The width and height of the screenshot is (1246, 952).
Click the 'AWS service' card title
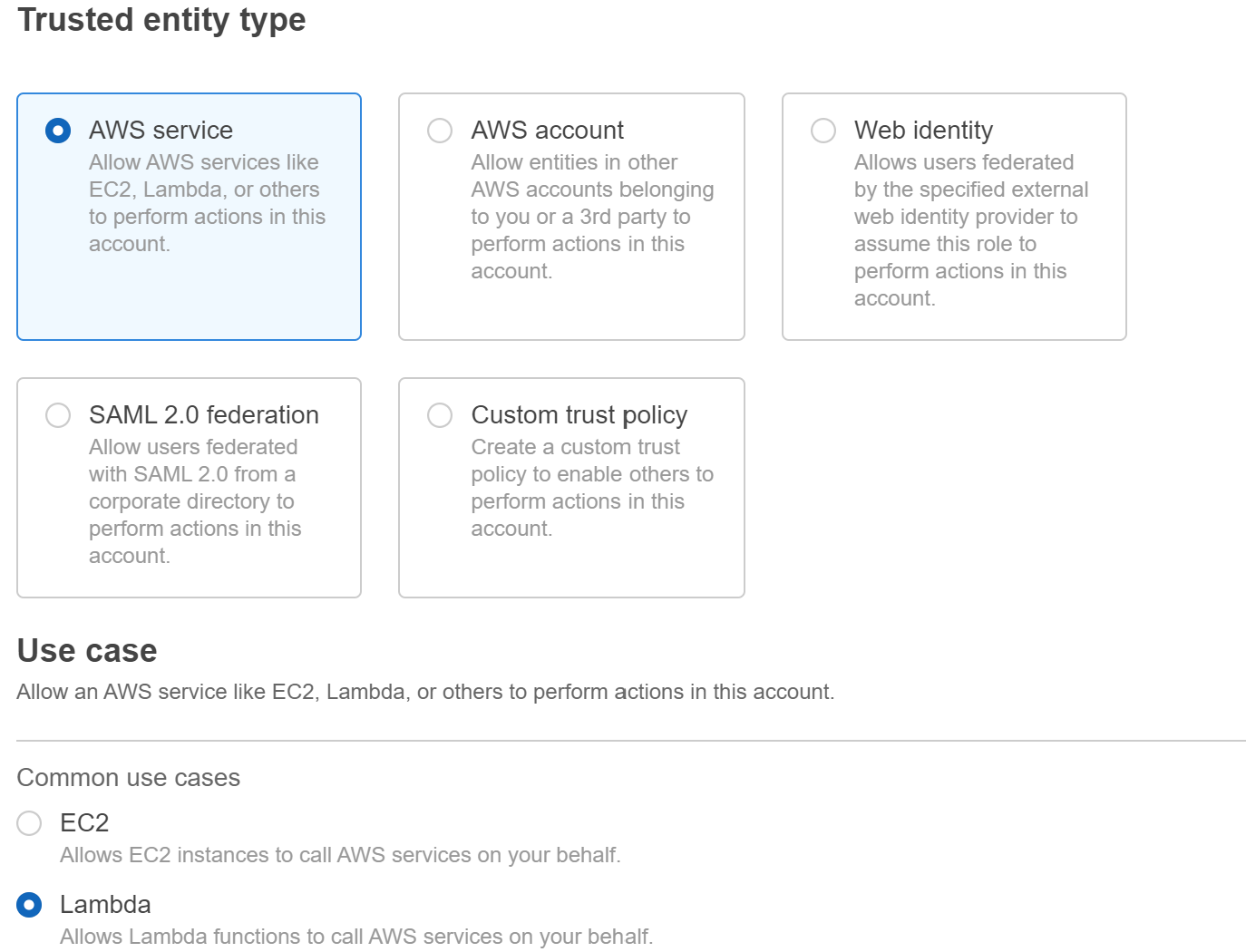161,131
